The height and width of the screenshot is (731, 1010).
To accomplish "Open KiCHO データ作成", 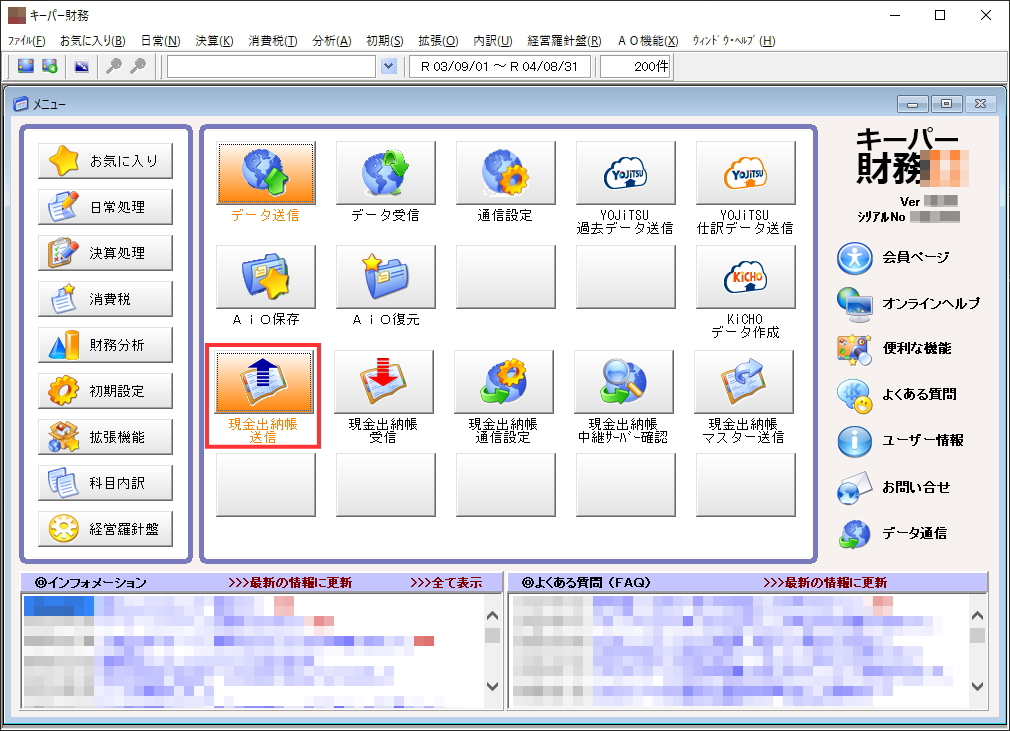I will [745, 277].
